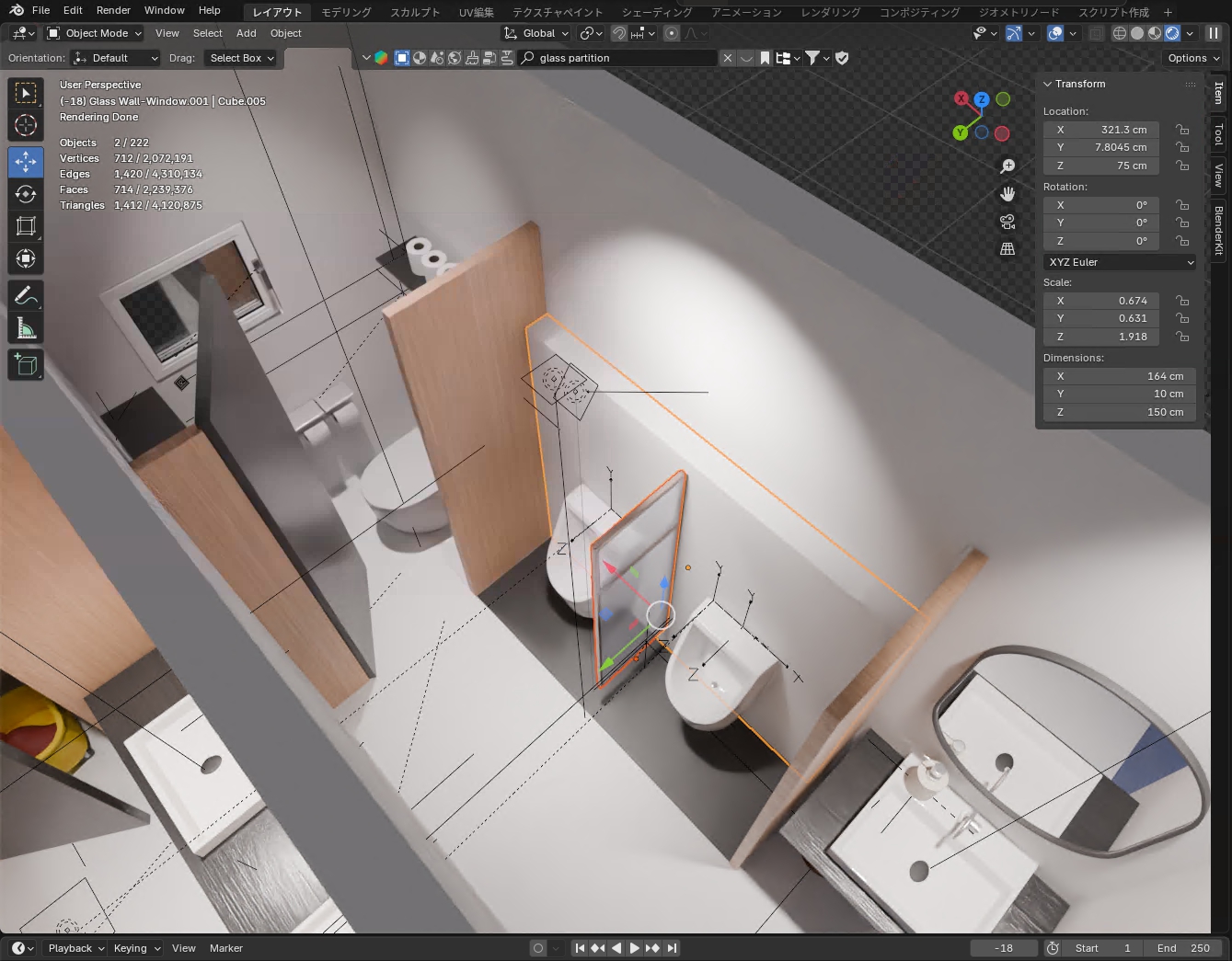Toggle the camera view button
This screenshot has height=961, width=1232.
click(x=1007, y=222)
